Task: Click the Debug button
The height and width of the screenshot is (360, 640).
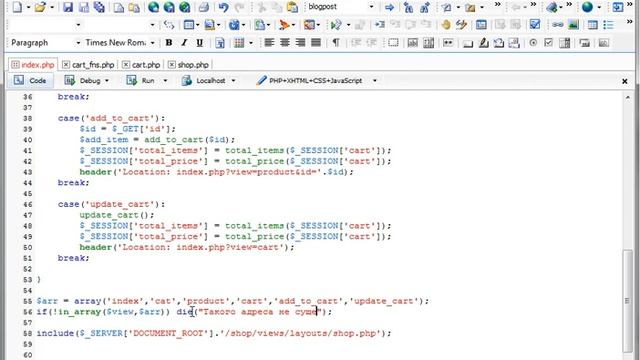Action: pyautogui.click(x=82, y=80)
